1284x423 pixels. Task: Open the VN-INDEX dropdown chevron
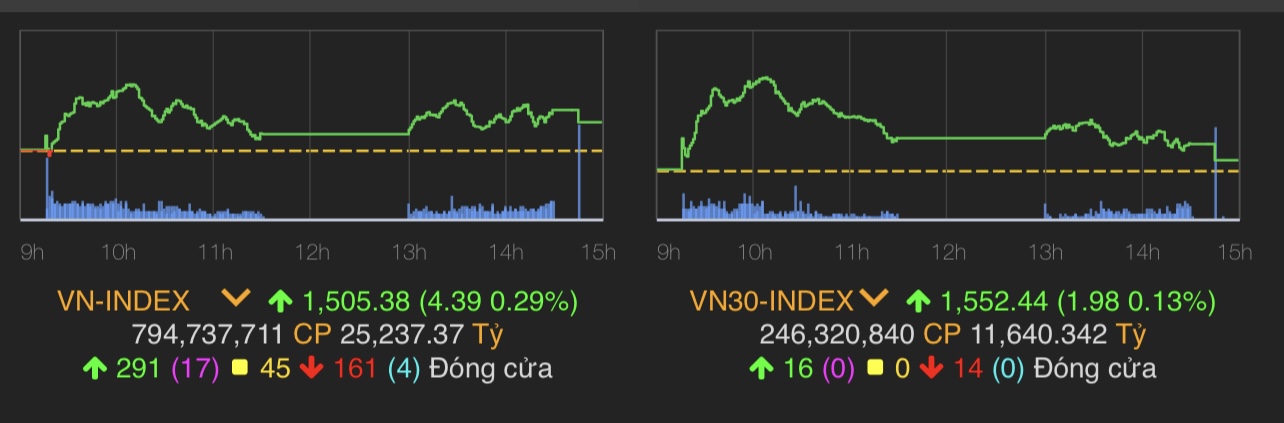pyautogui.click(x=236, y=299)
